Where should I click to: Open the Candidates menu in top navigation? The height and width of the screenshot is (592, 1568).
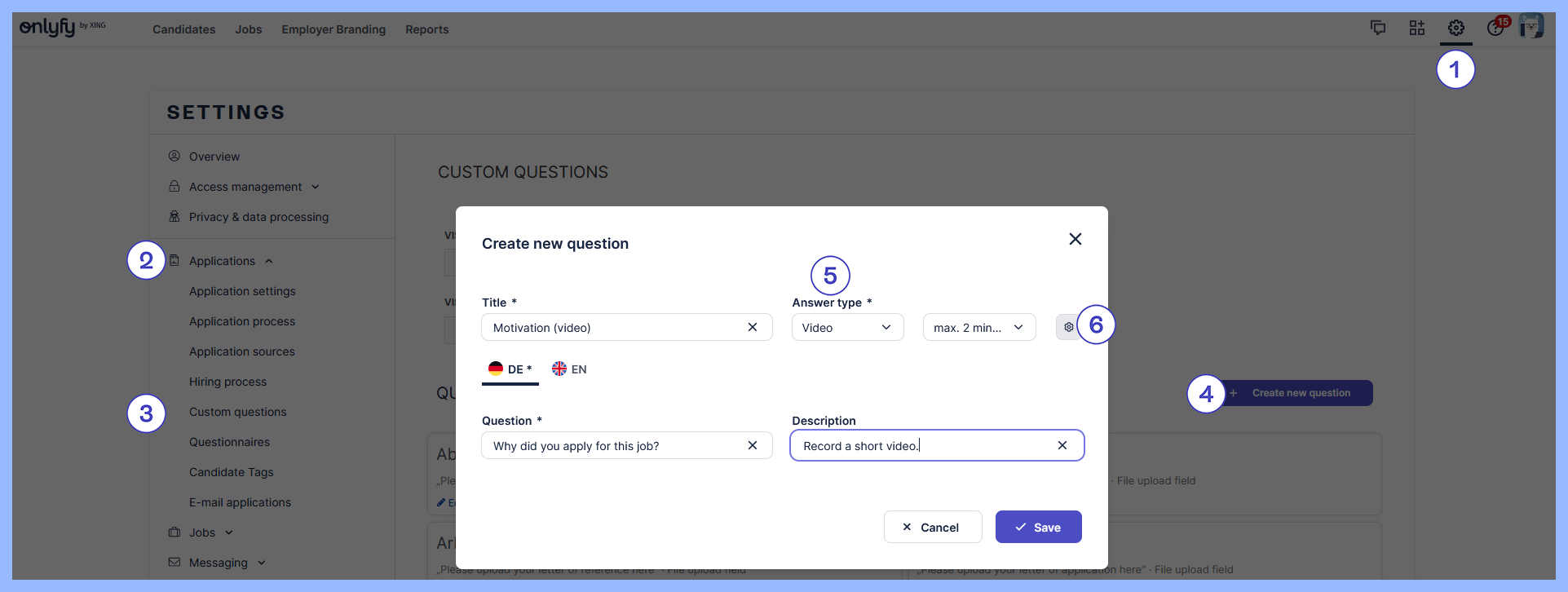[x=183, y=29]
